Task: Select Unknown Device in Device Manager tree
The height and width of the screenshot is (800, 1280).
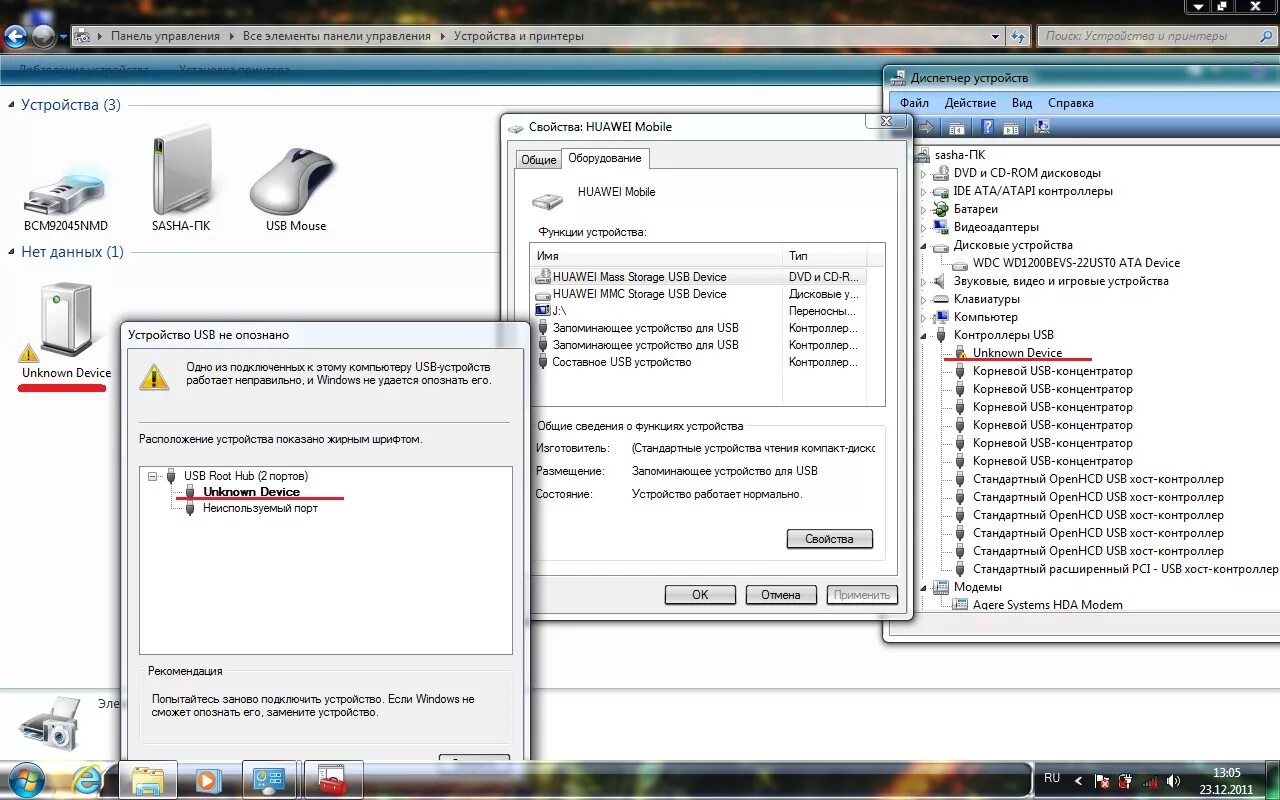Action: (x=1017, y=353)
